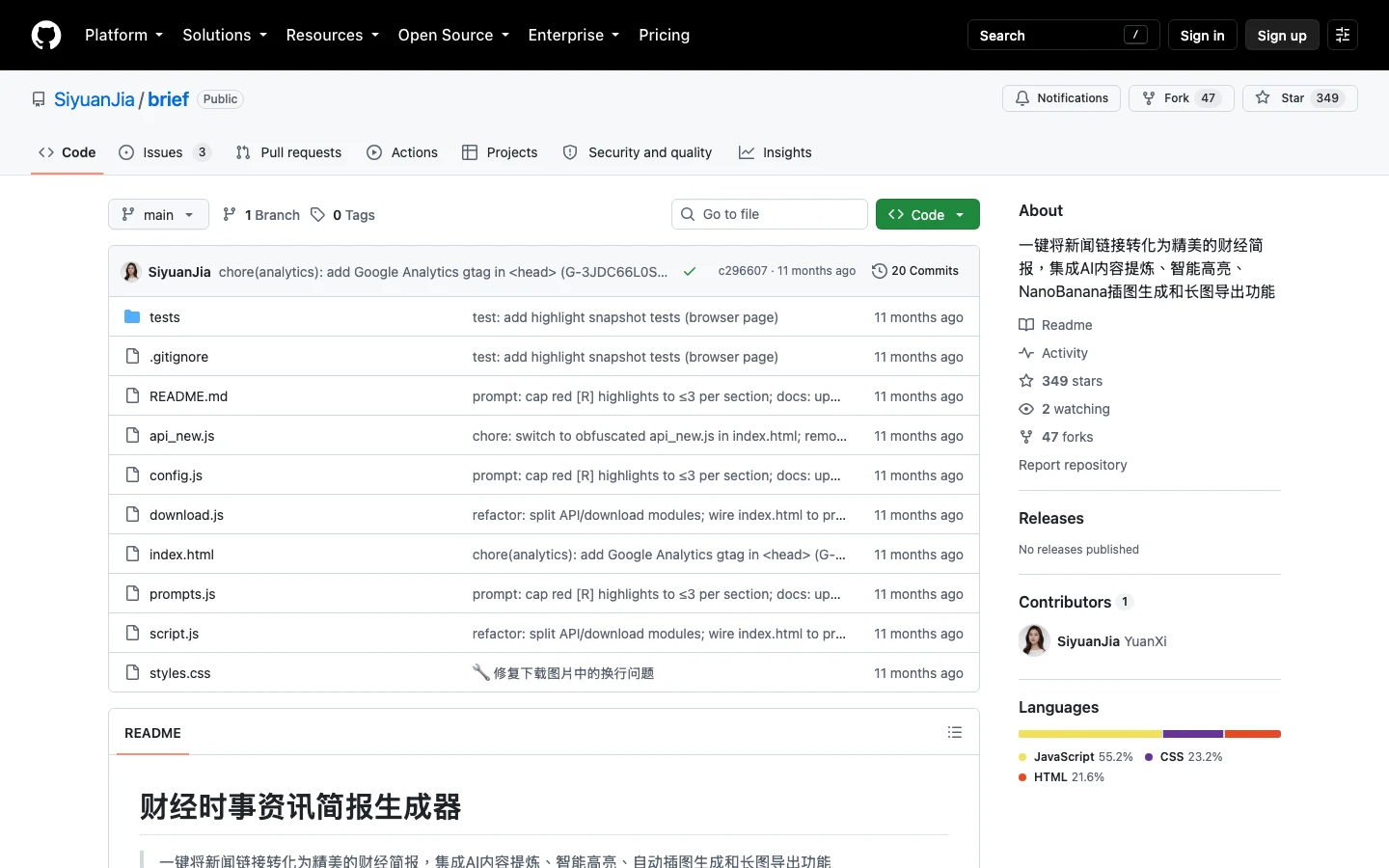Screen dimensions: 1389x868
Task: Click the fork icon beside 47 forks
Action: tap(1026, 437)
